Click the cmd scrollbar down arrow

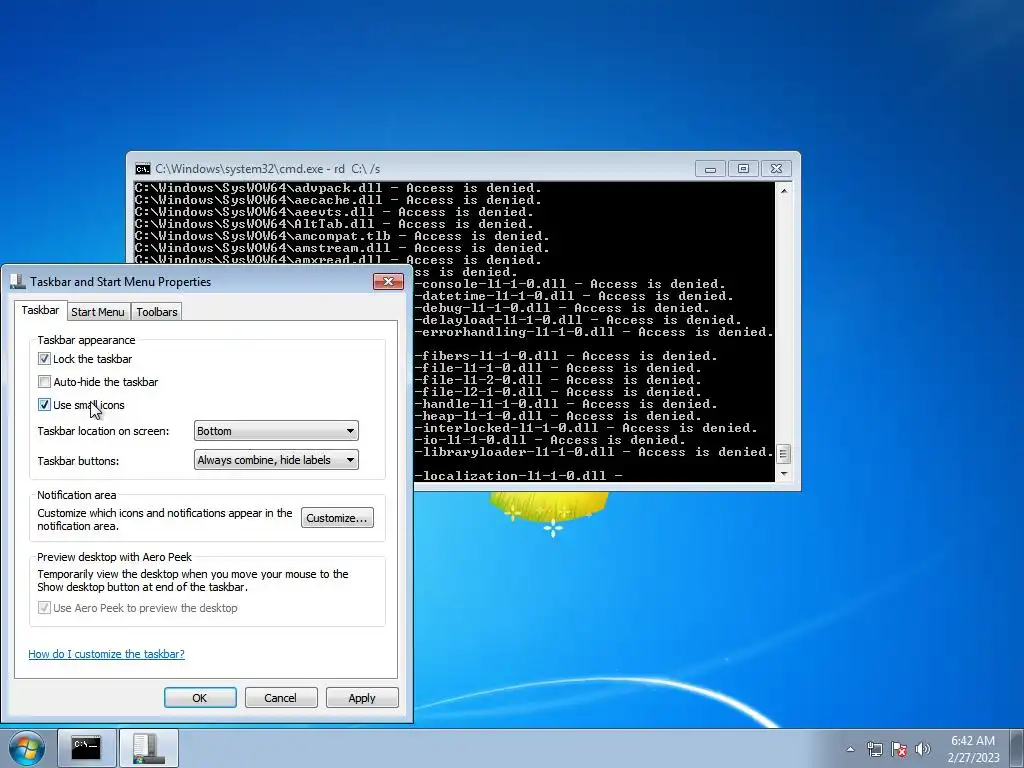click(784, 473)
